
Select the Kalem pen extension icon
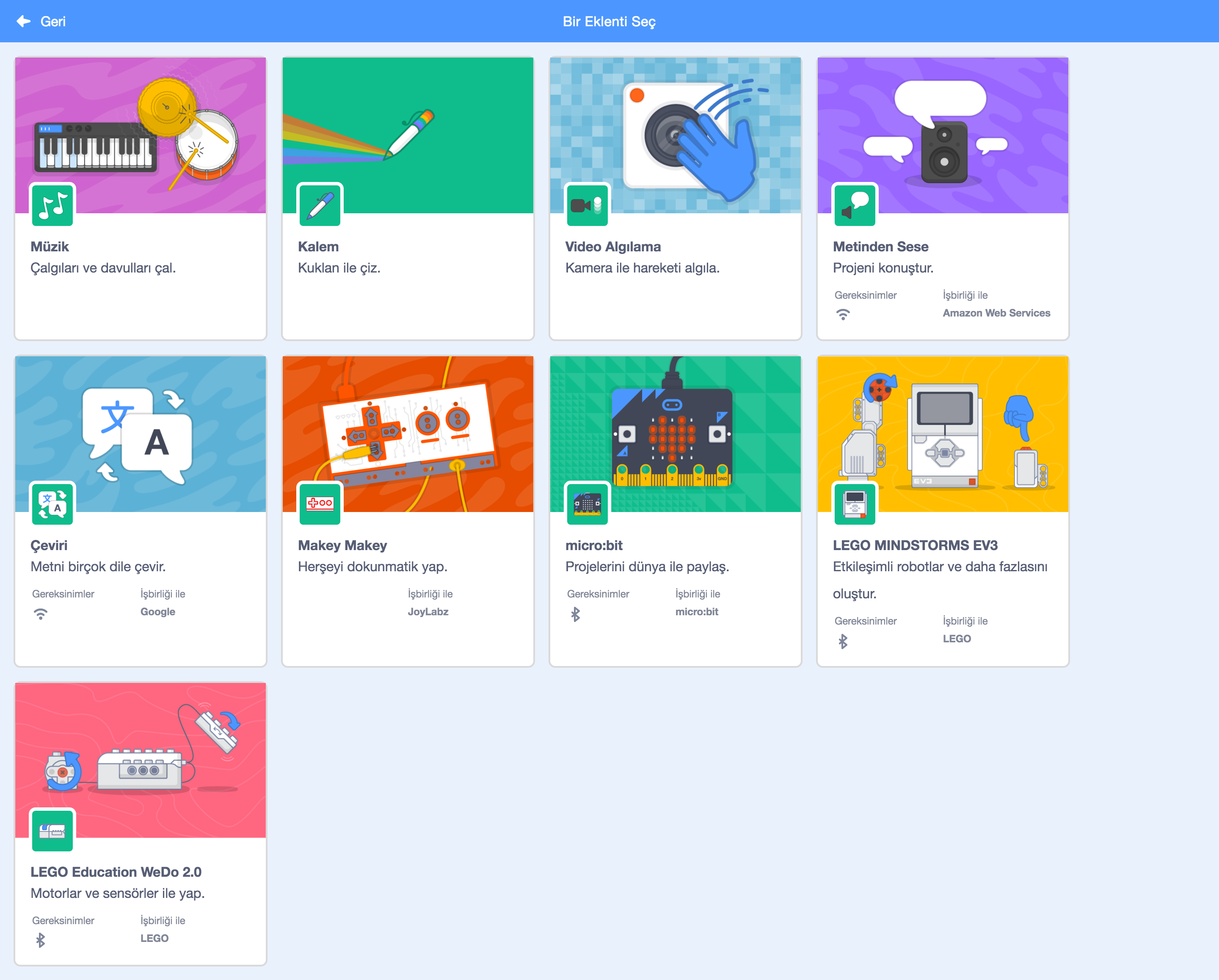(x=320, y=205)
